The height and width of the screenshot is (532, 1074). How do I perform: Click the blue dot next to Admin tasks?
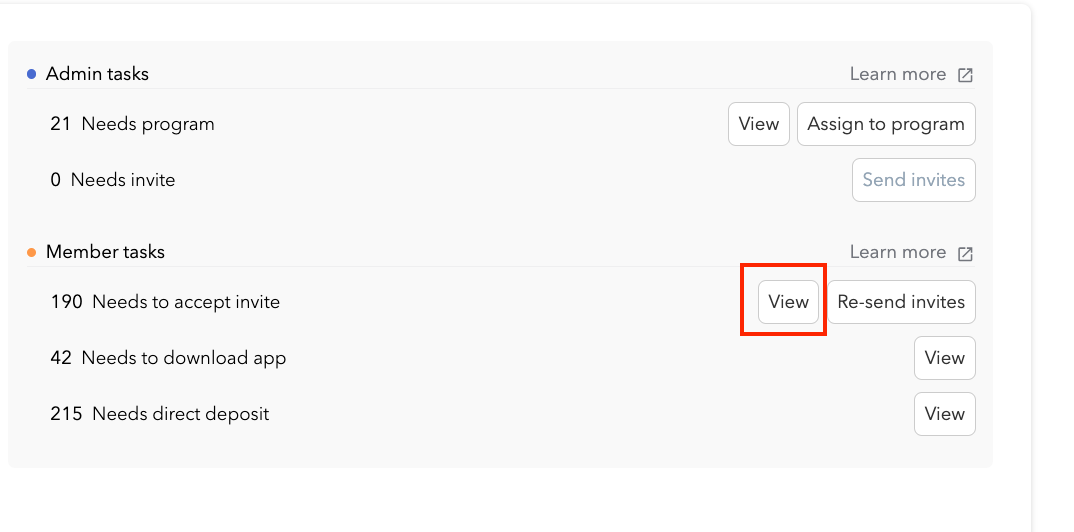[32, 74]
